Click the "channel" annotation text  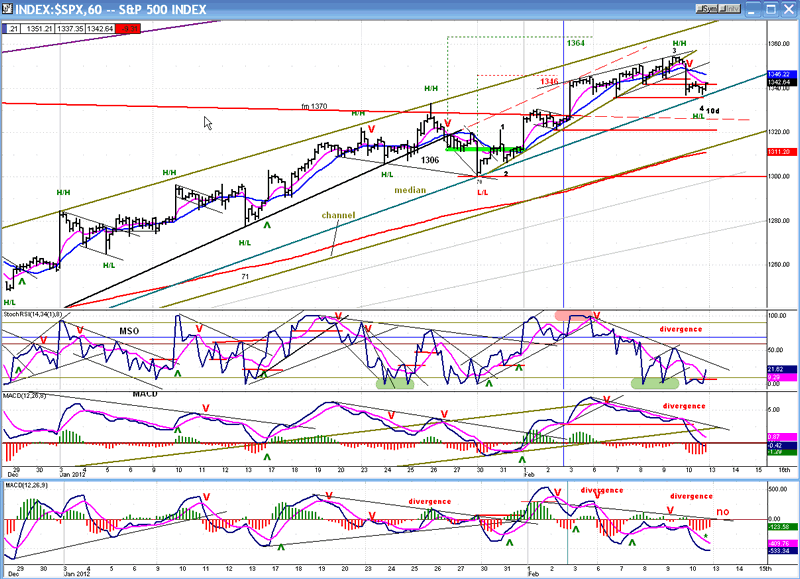pyautogui.click(x=337, y=215)
